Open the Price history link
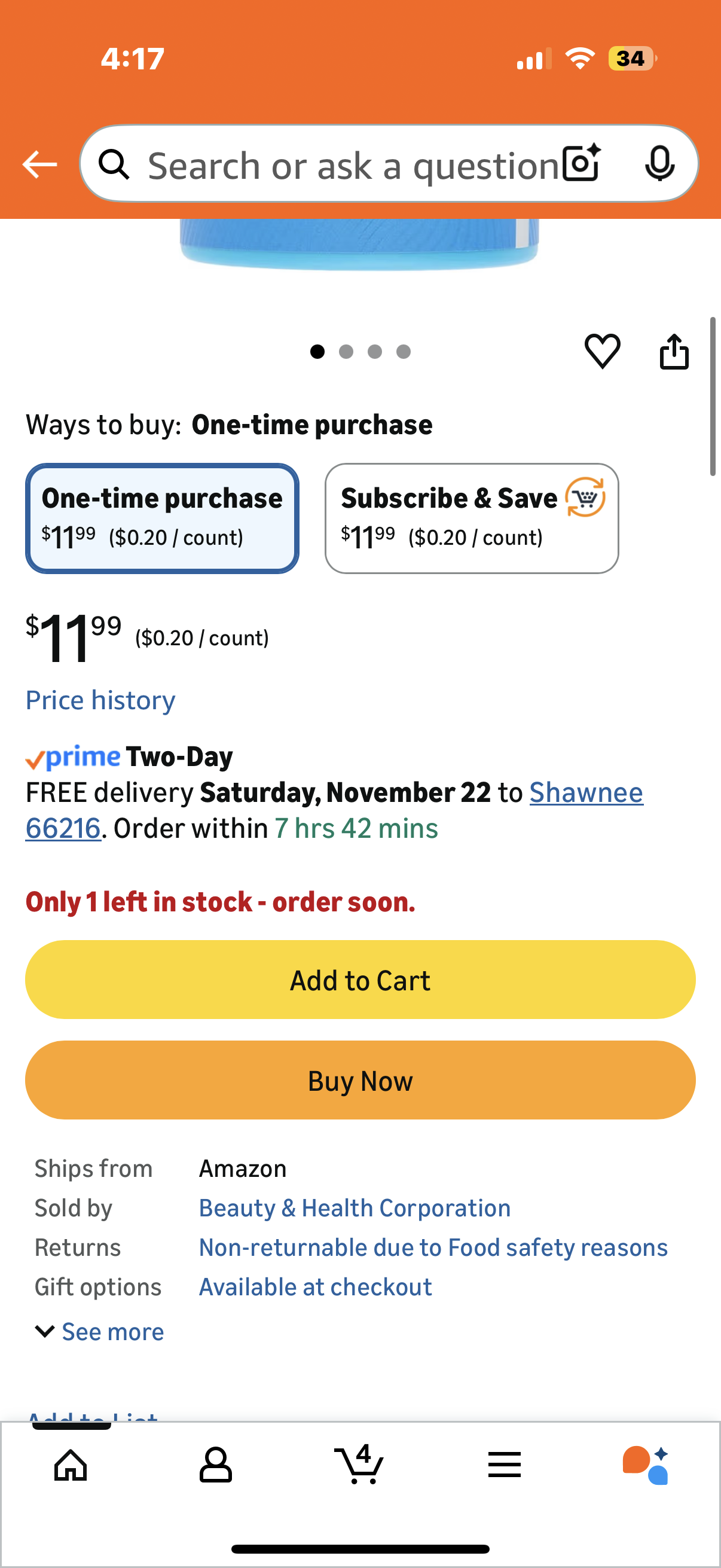This screenshot has width=721, height=1568. point(100,700)
